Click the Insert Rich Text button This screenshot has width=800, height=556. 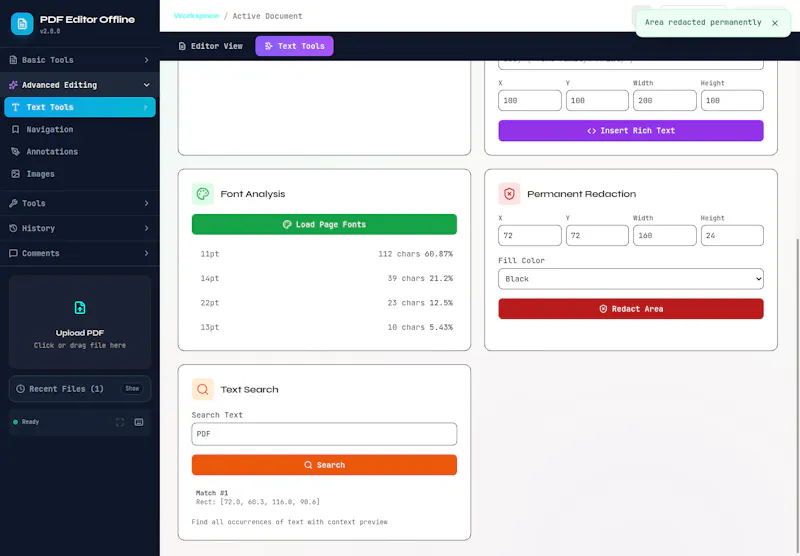tap(631, 131)
